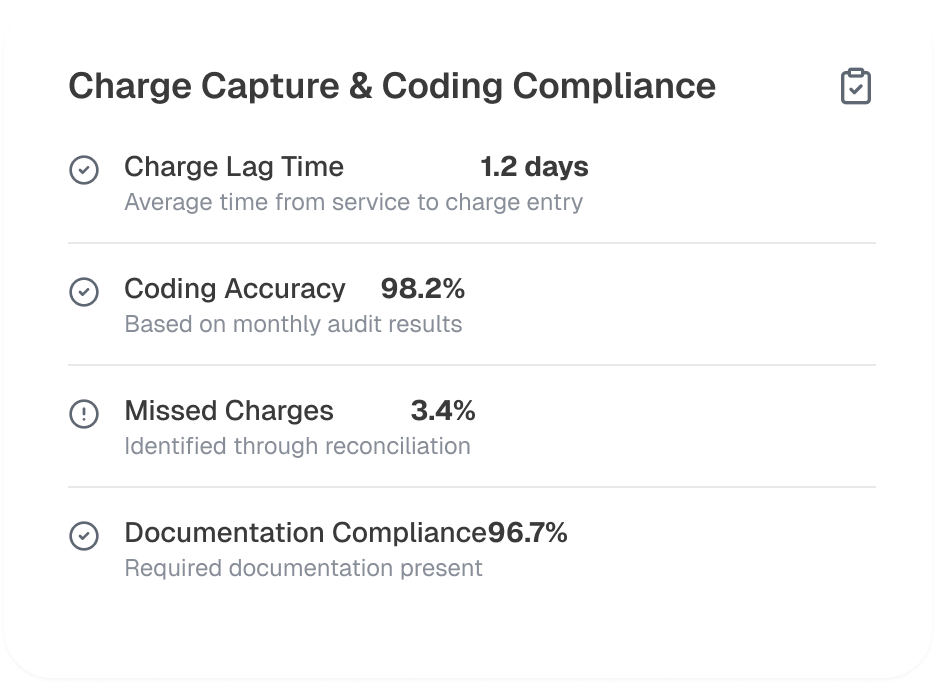Image resolution: width=936 pixels, height=684 pixels.
Task: Click the 96.7% documentation compliance value
Action: coord(528,533)
